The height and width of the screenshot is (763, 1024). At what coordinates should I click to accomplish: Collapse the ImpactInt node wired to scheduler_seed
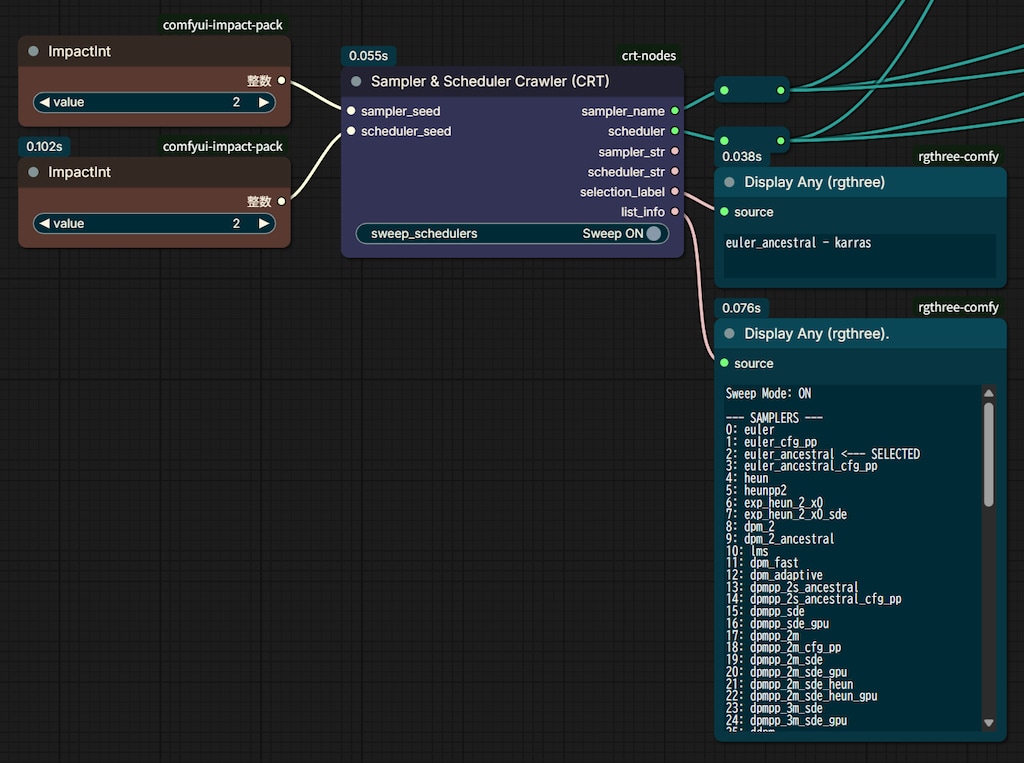click(33, 172)
